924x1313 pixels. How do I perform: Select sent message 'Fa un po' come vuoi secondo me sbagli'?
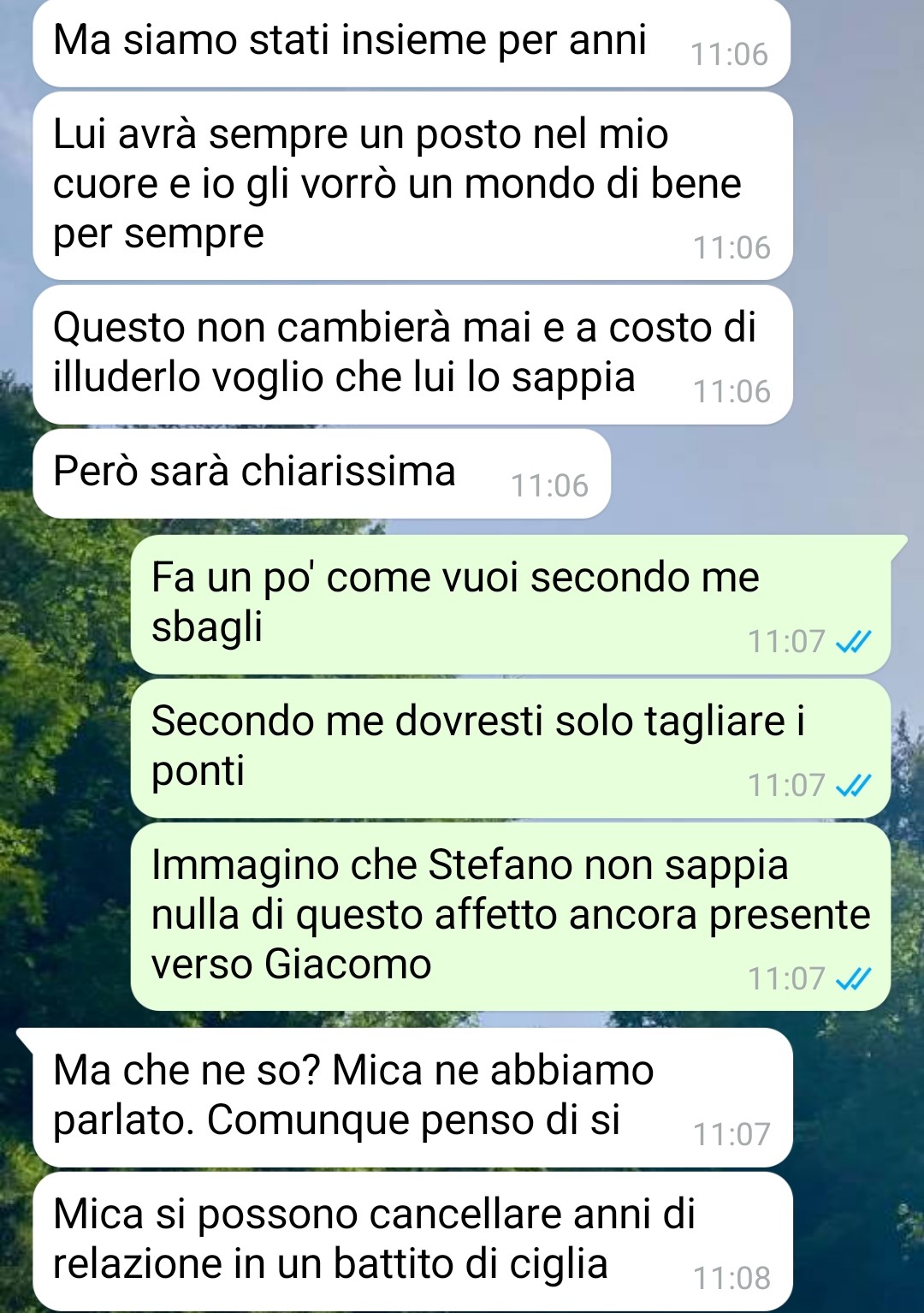click(511, 604)
